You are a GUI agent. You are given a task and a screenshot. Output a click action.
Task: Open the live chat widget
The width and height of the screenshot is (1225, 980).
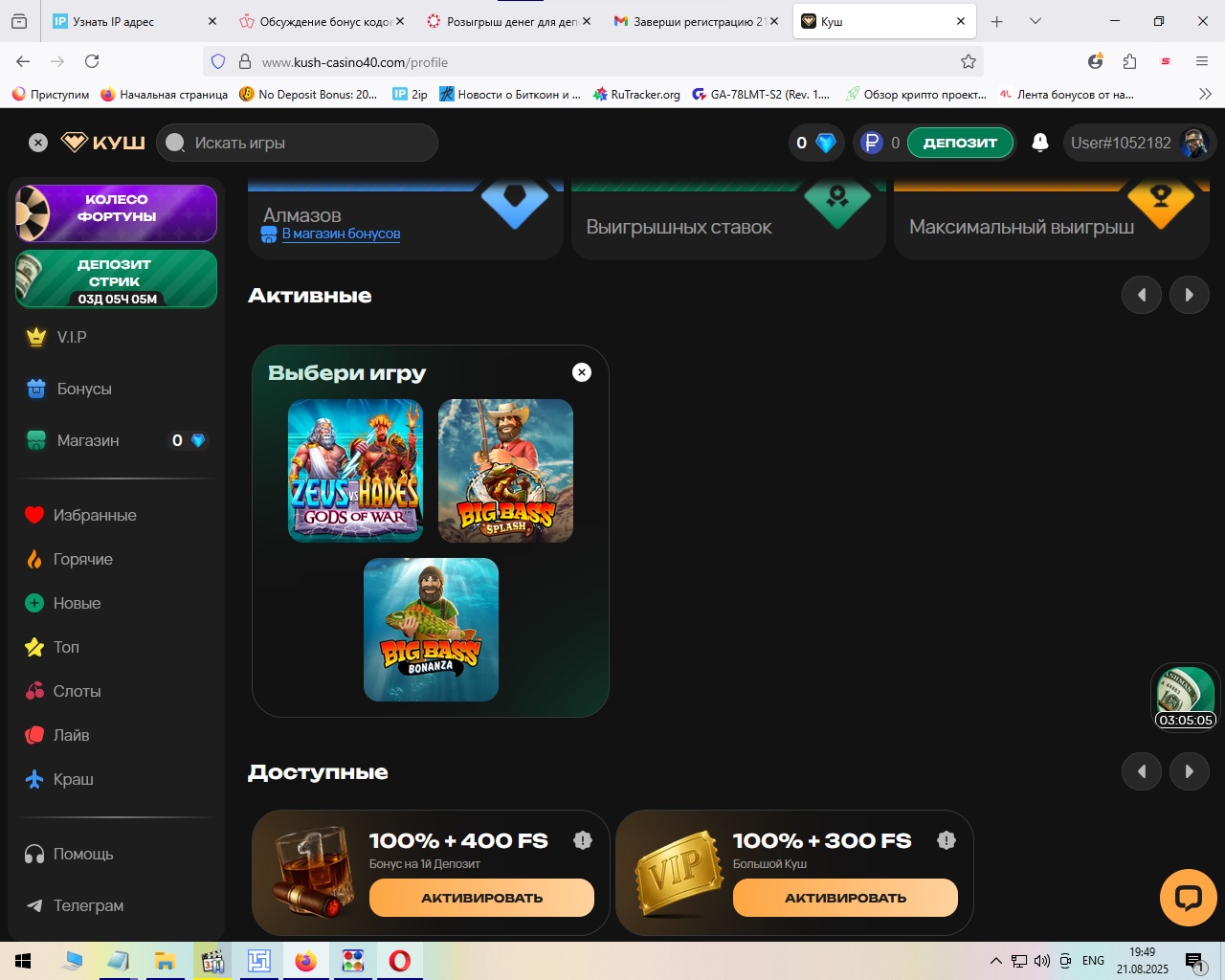point(1189,898)
